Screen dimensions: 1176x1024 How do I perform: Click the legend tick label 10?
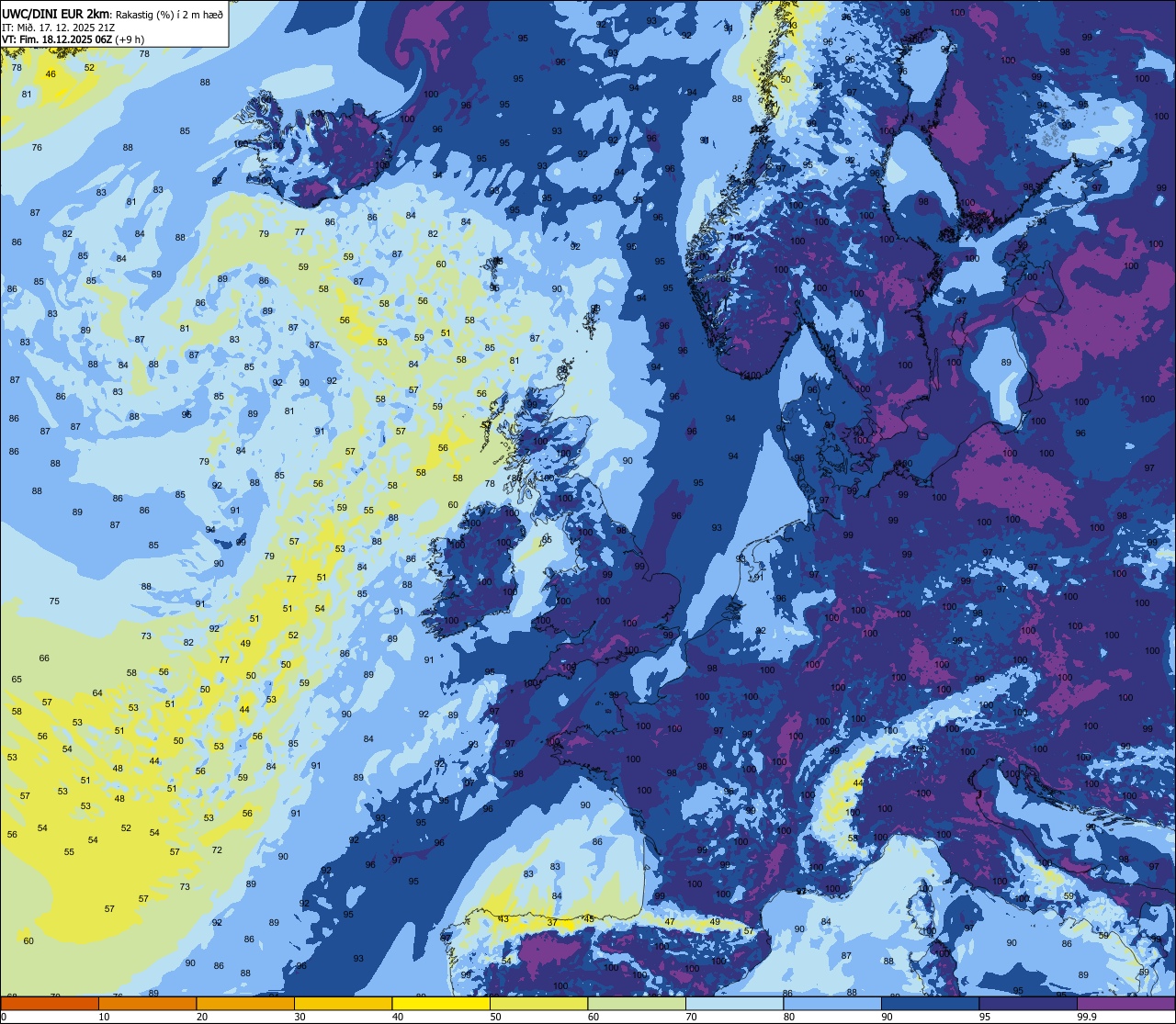point(104,1017)
